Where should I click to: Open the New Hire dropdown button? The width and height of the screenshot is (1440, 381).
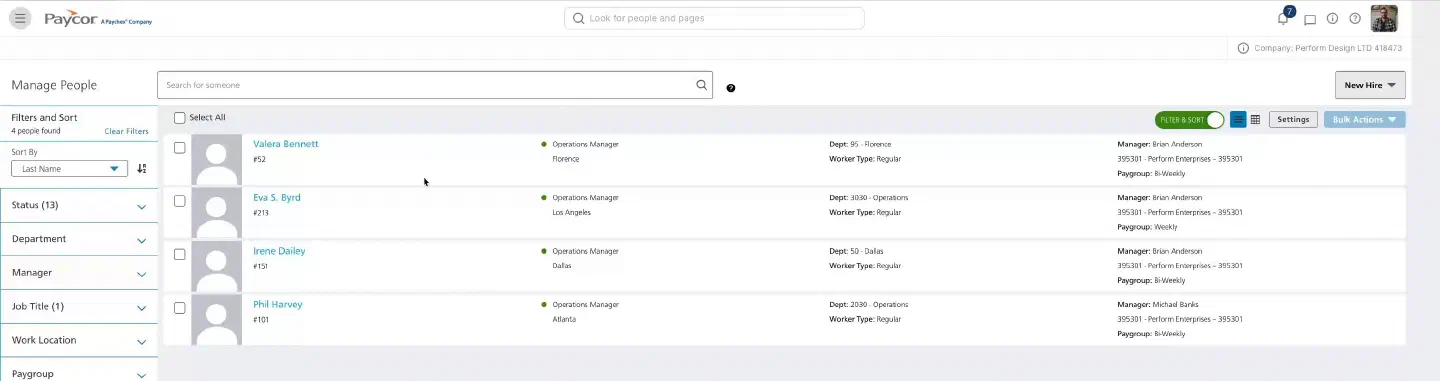[1370, 85]
